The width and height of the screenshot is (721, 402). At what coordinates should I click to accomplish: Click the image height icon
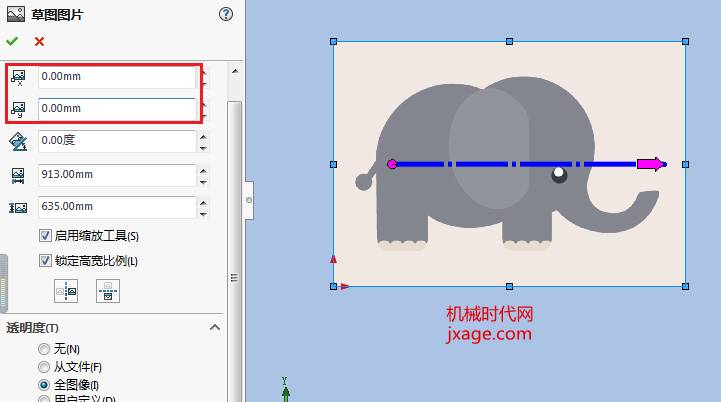[x=18, y=208]
